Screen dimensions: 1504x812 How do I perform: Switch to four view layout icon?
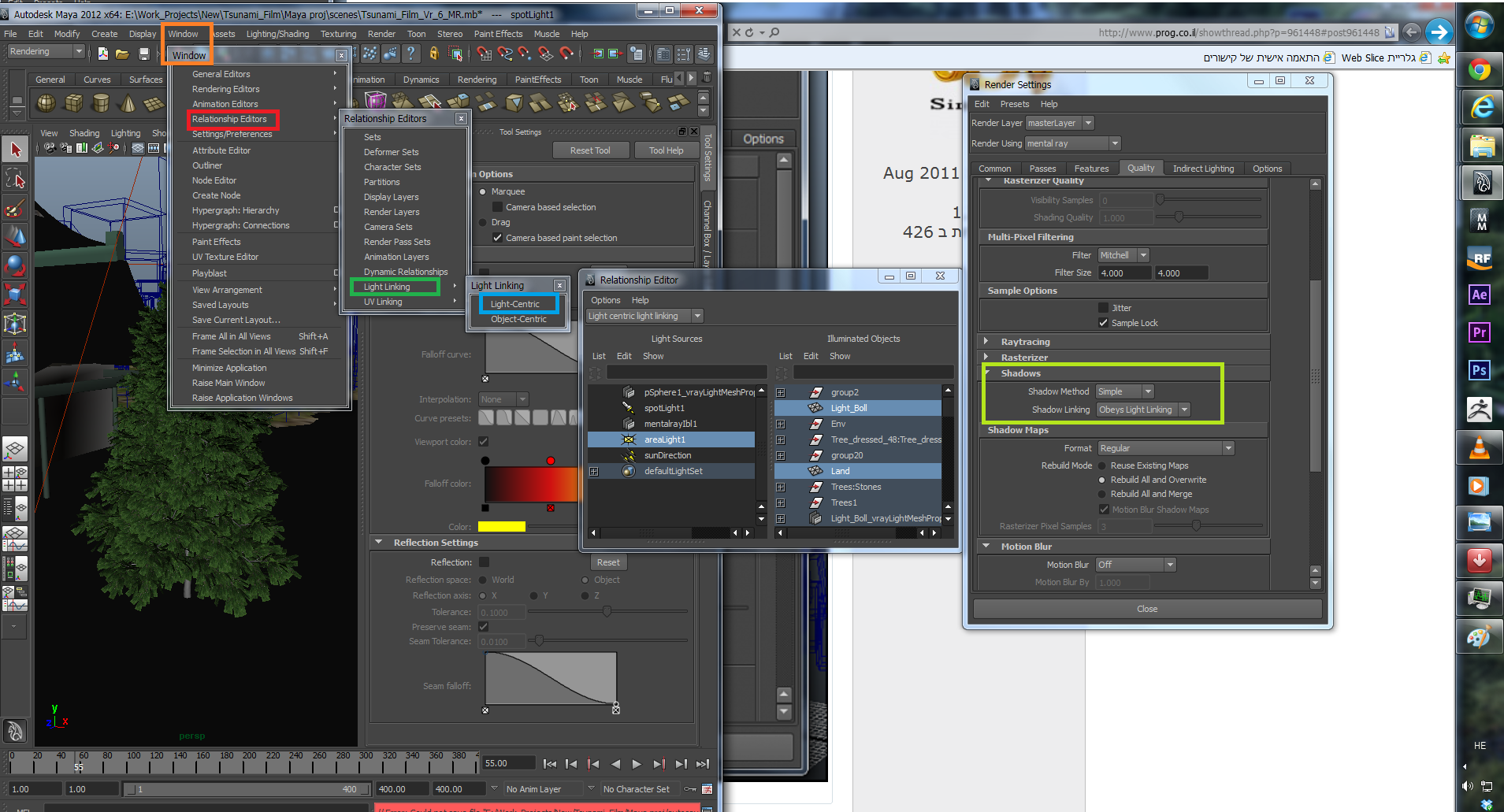(x=15, y=479)
